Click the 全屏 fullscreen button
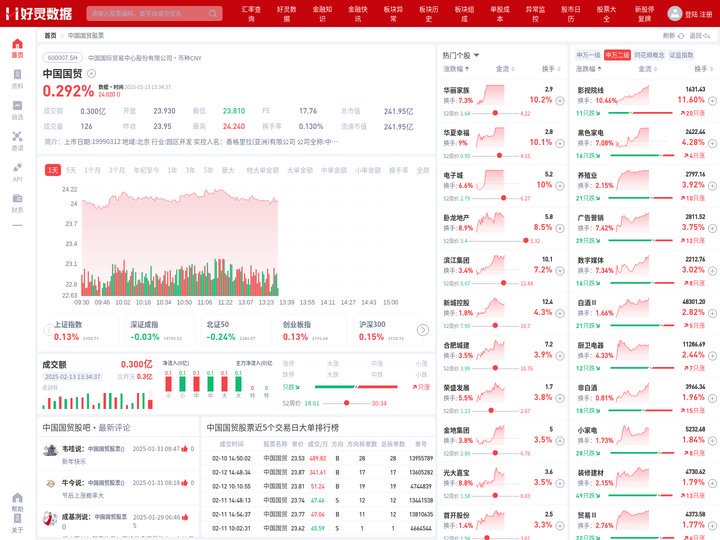Viewport: 720px width, 540px height. point(422,170)
